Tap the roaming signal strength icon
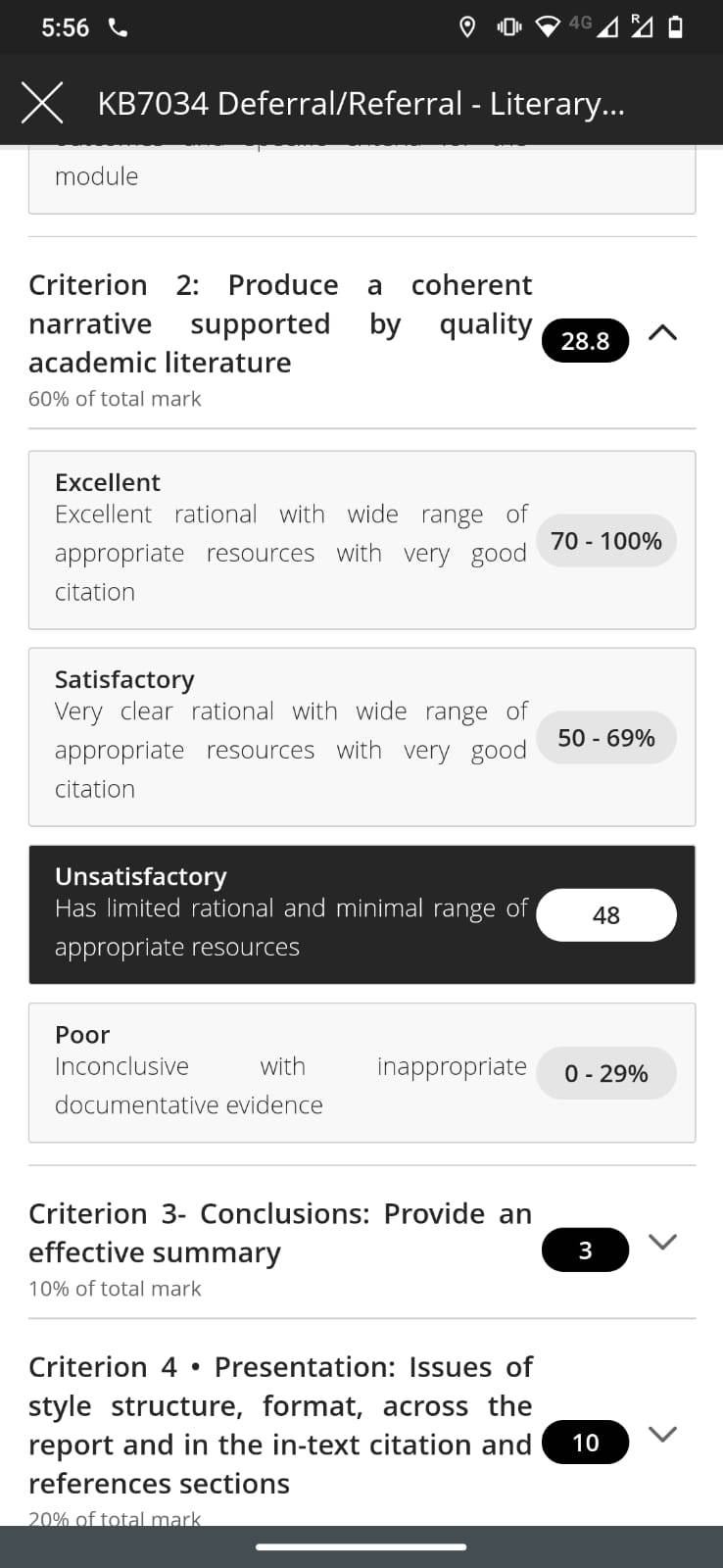The width and height of the screenshot is (723, 1568). tap(643, 26)
